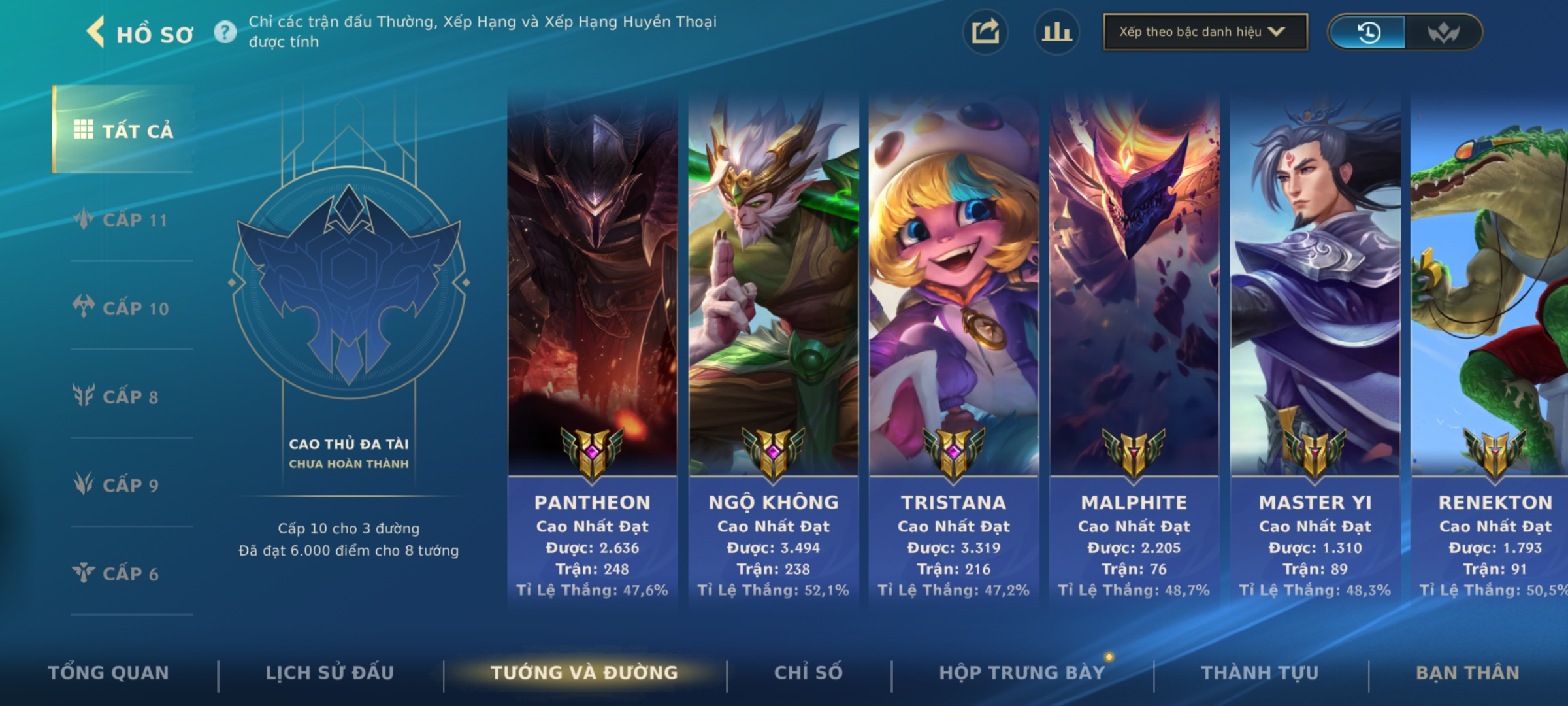Select the Ngộ Không champion card
The width and height of the screenshot is (1568, 706).
(774, 350)
